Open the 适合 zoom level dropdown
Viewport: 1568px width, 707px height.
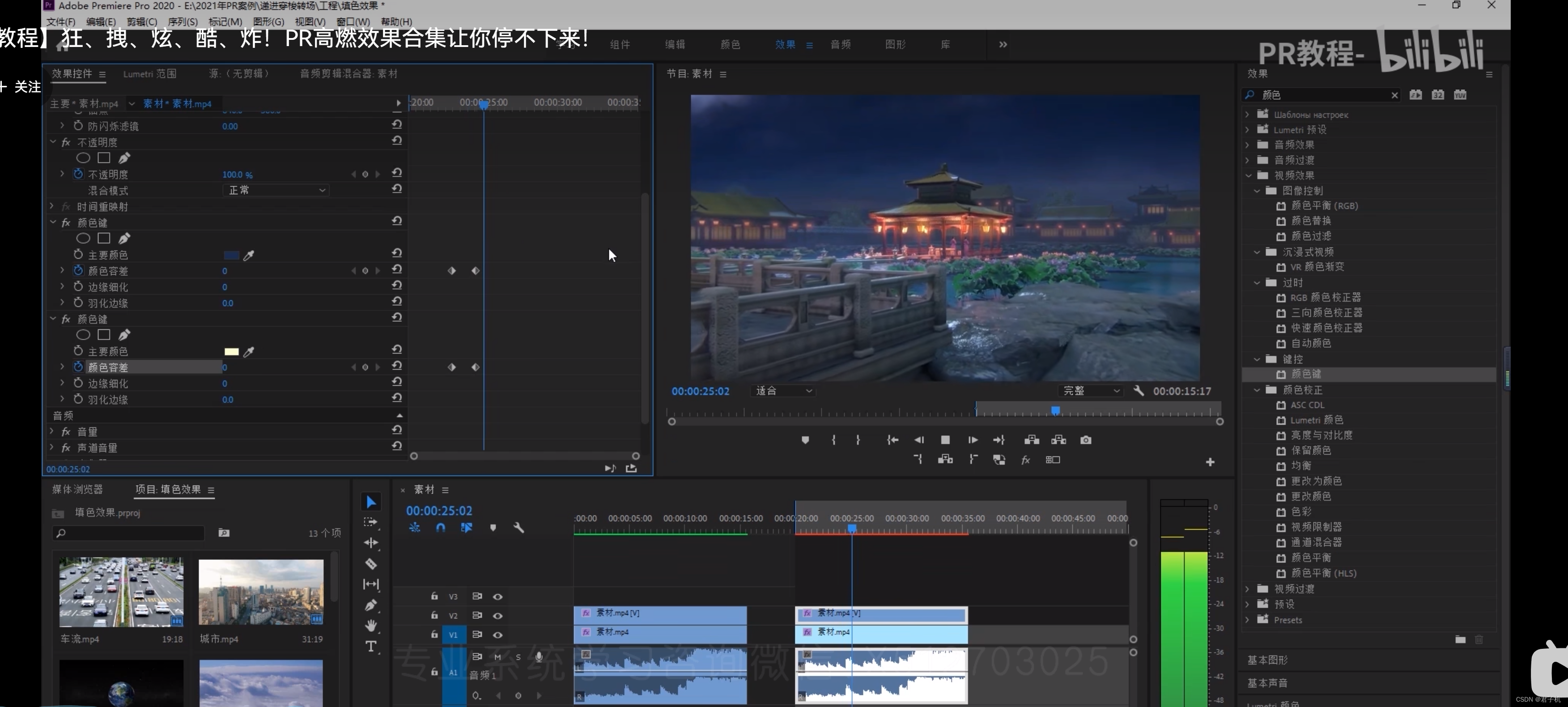(x=783, y=391)
